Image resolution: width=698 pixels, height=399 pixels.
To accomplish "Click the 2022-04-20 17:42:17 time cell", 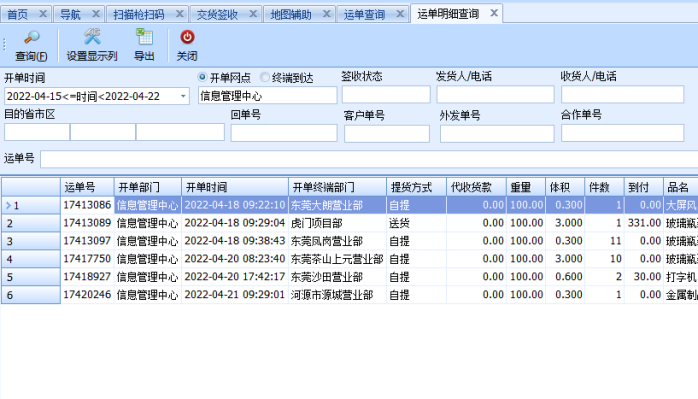I will [x=235, y=277].
